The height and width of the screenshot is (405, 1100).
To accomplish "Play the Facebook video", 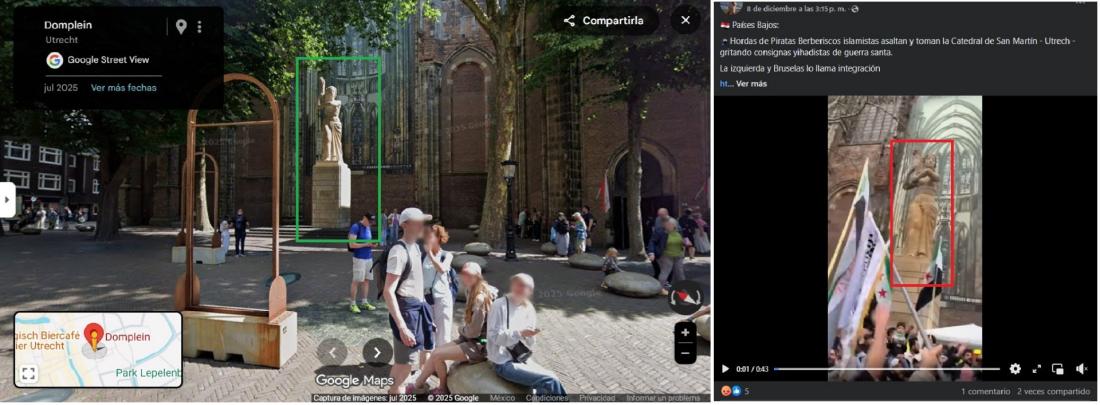I will tap(725, 369).
